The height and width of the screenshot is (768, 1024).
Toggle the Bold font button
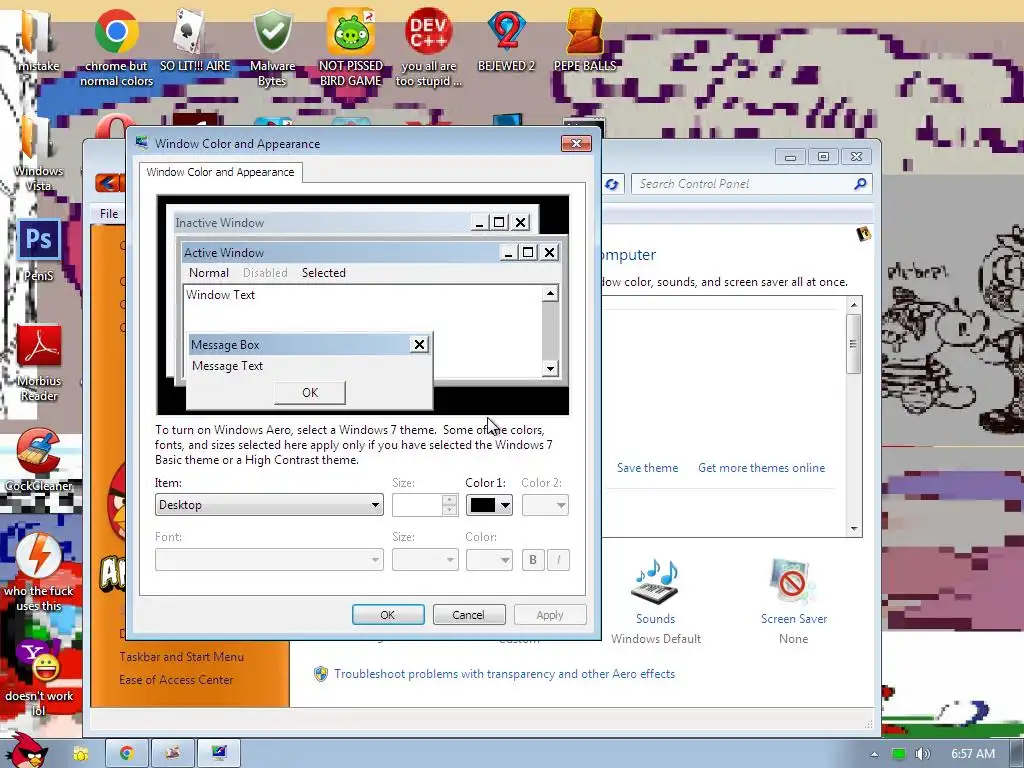click(x=533, y=560)
